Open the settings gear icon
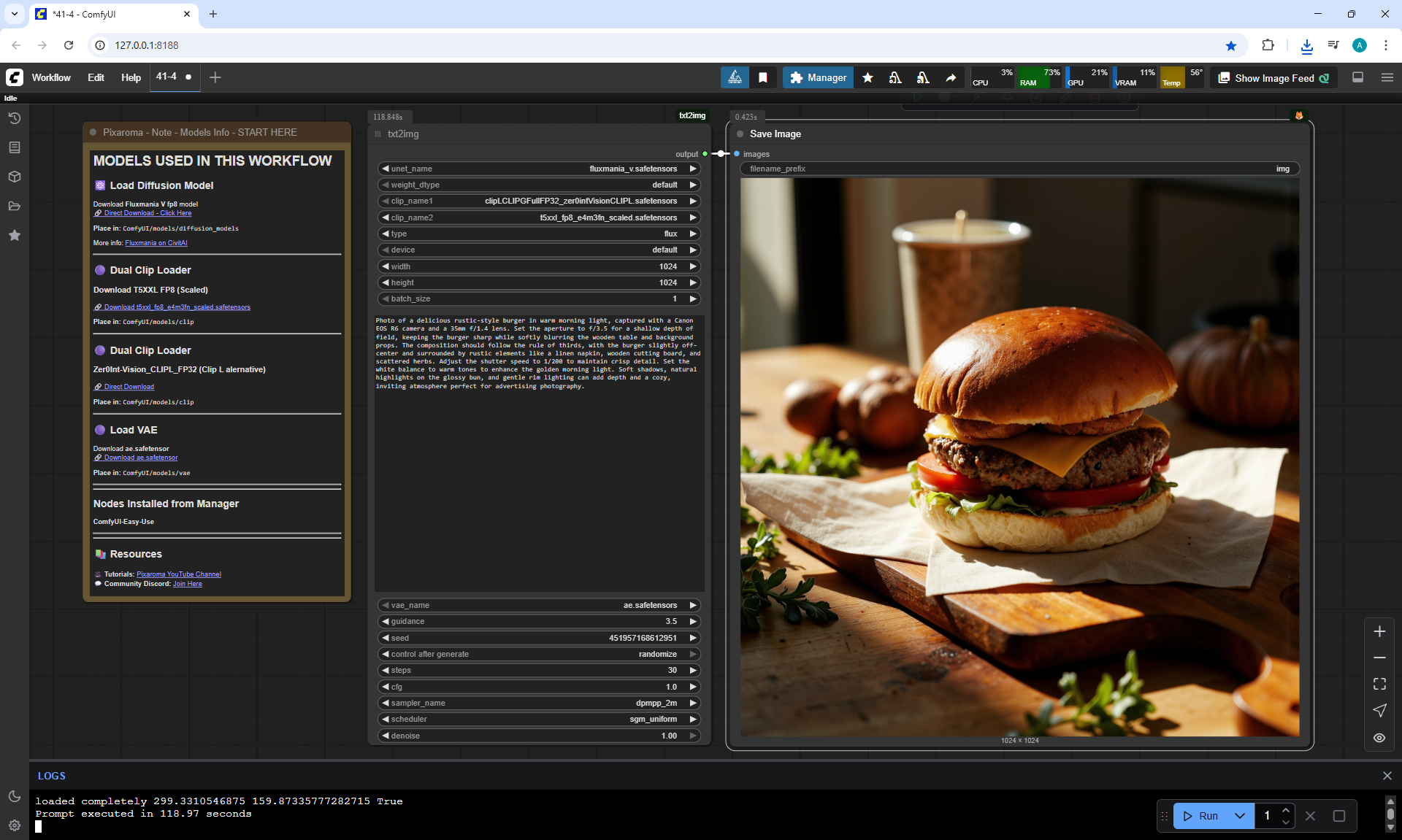Viewport: 1402px width, 840px height. click(14, 825)
